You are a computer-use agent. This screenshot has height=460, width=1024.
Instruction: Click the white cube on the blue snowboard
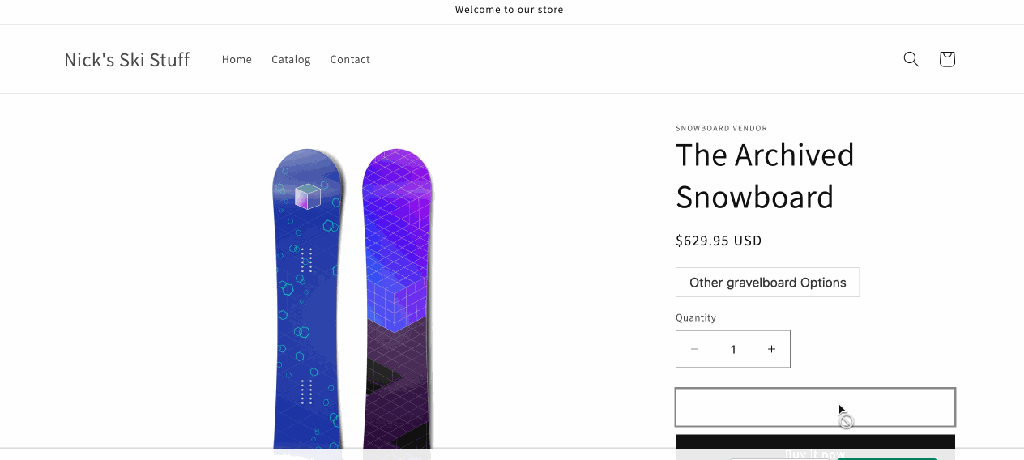(x=309, y=196)
